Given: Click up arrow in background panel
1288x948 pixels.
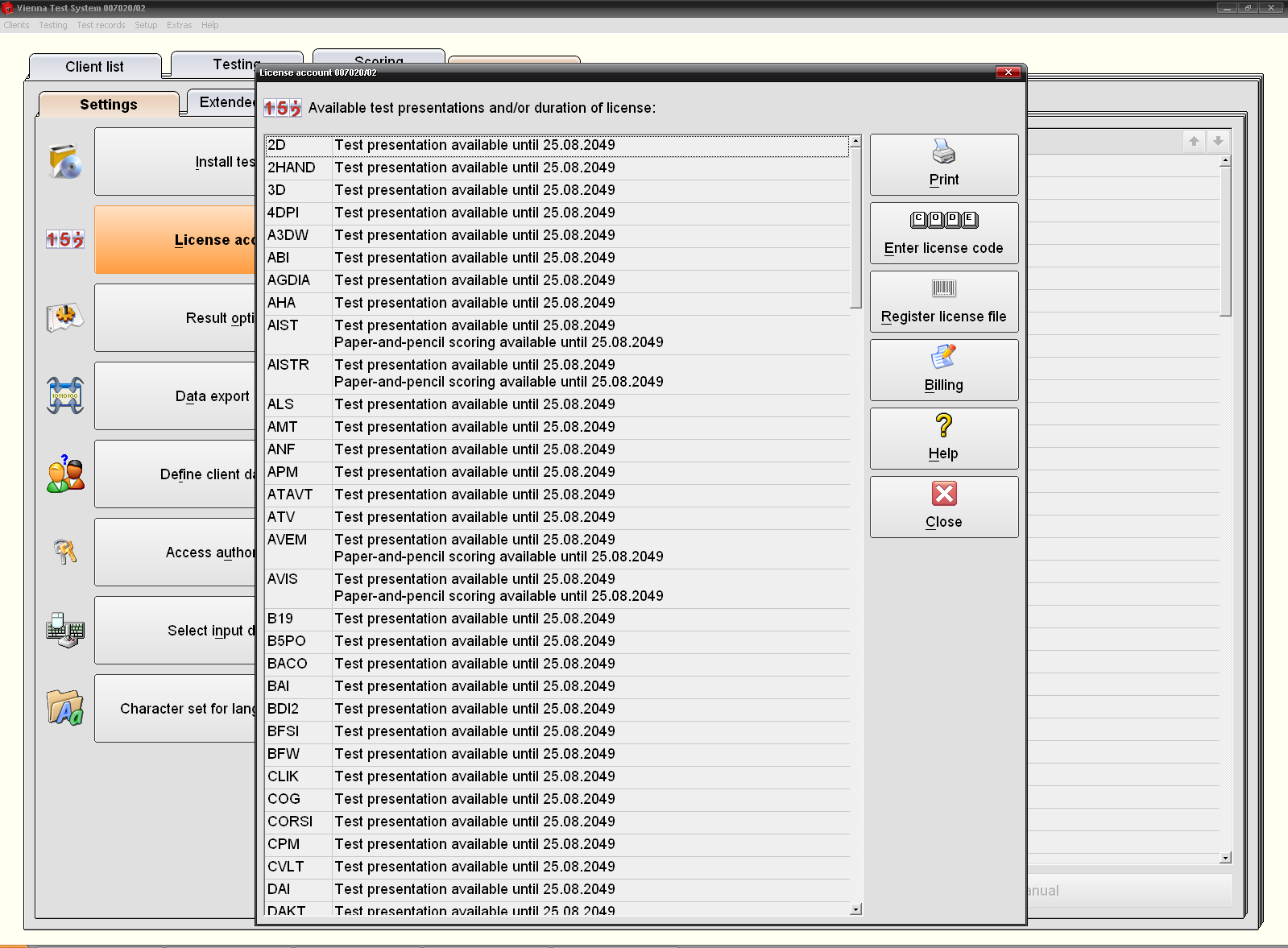Looking at the screenshot, I should (1194, 141).
